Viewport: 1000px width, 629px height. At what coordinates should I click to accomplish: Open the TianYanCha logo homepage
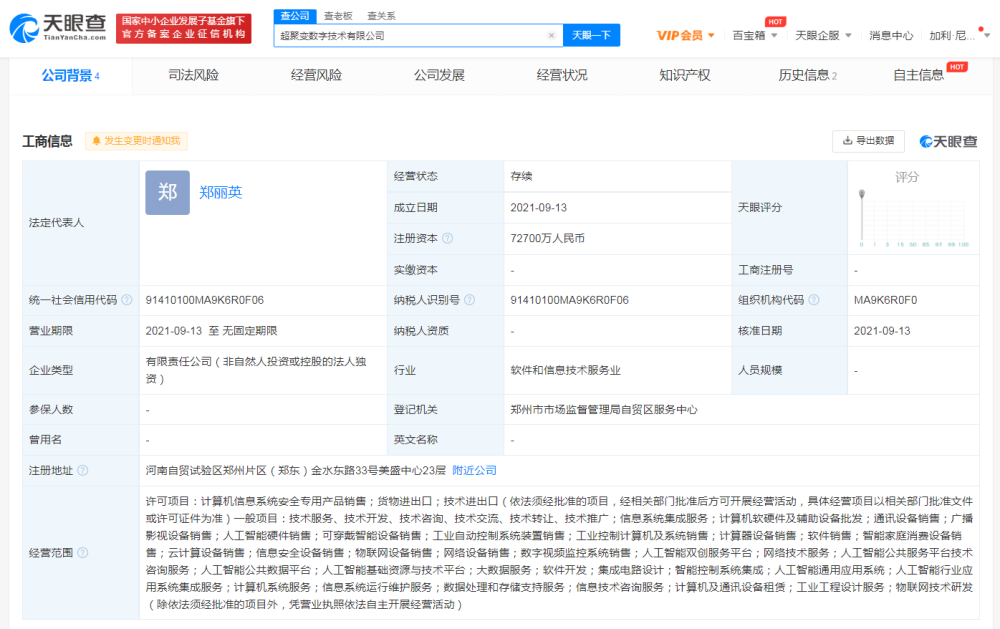click(x=58, y=28)
